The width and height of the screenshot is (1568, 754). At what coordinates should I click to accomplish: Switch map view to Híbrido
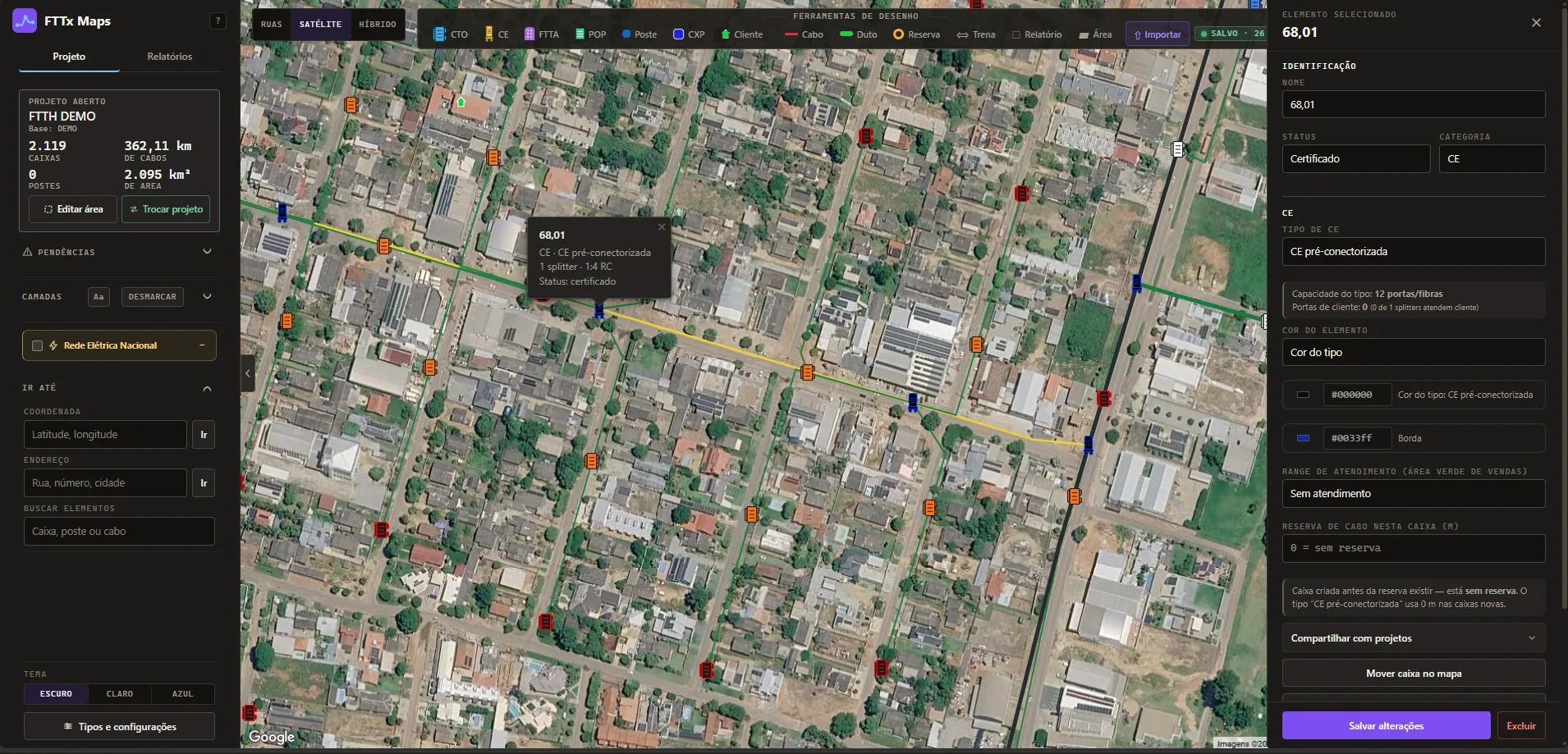click(378, 25)
